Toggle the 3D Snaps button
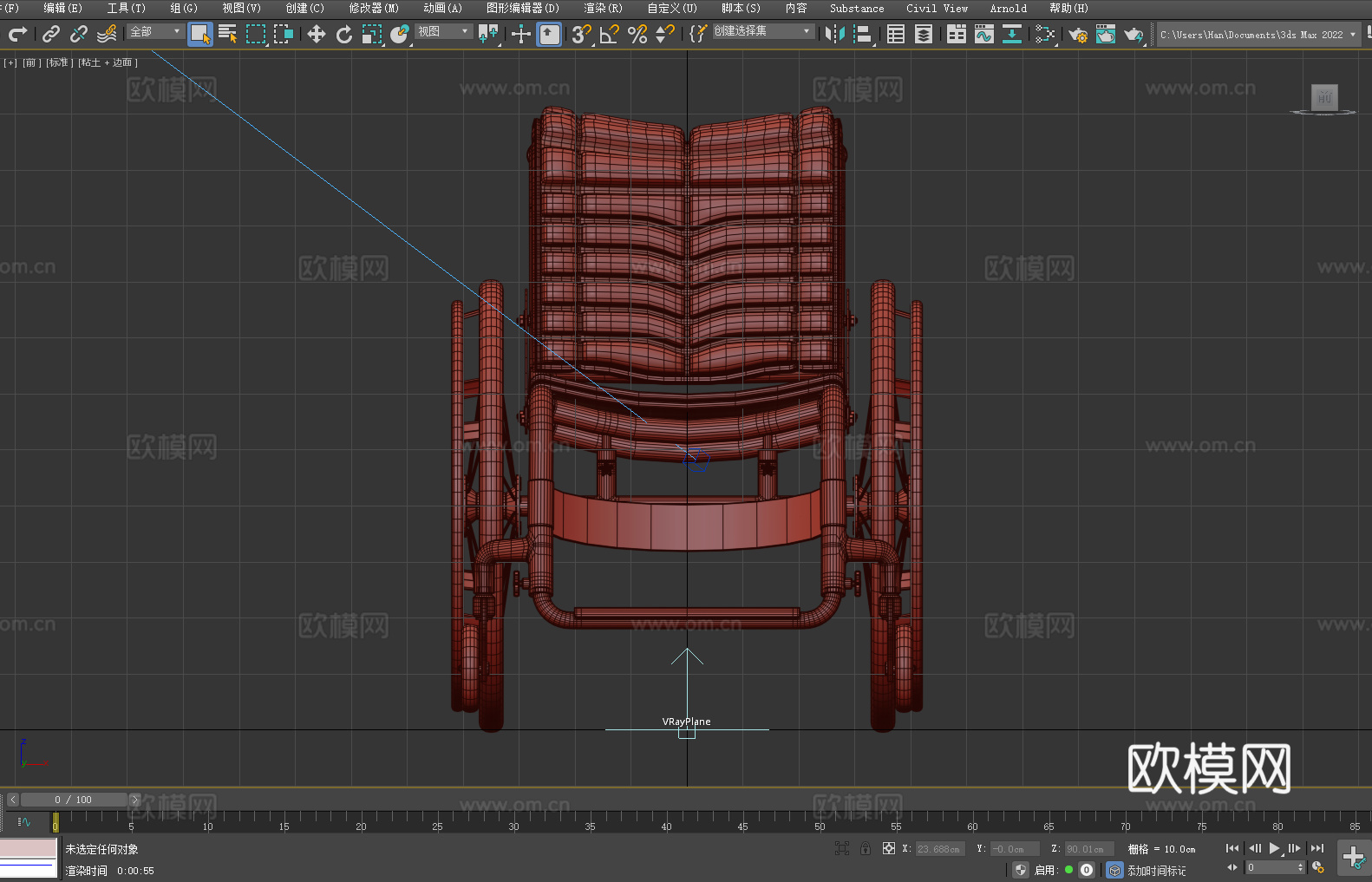 point(582,35)
